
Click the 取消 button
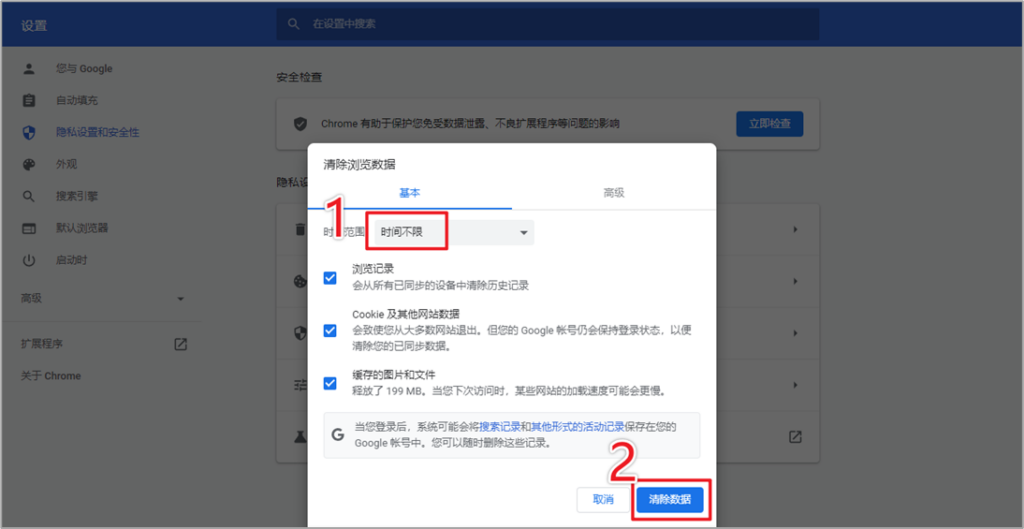point(603,498)
